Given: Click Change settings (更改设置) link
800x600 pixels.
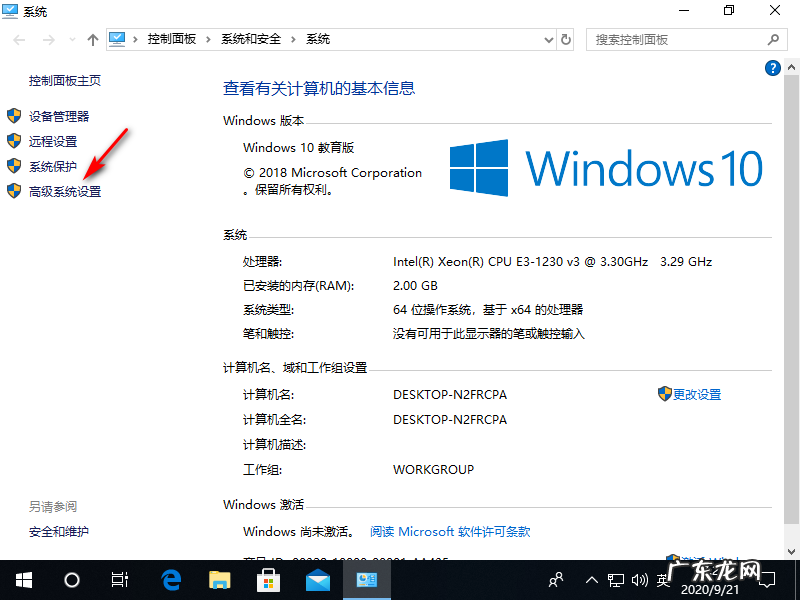Looking at the screenshot, I should pos(696,394).
